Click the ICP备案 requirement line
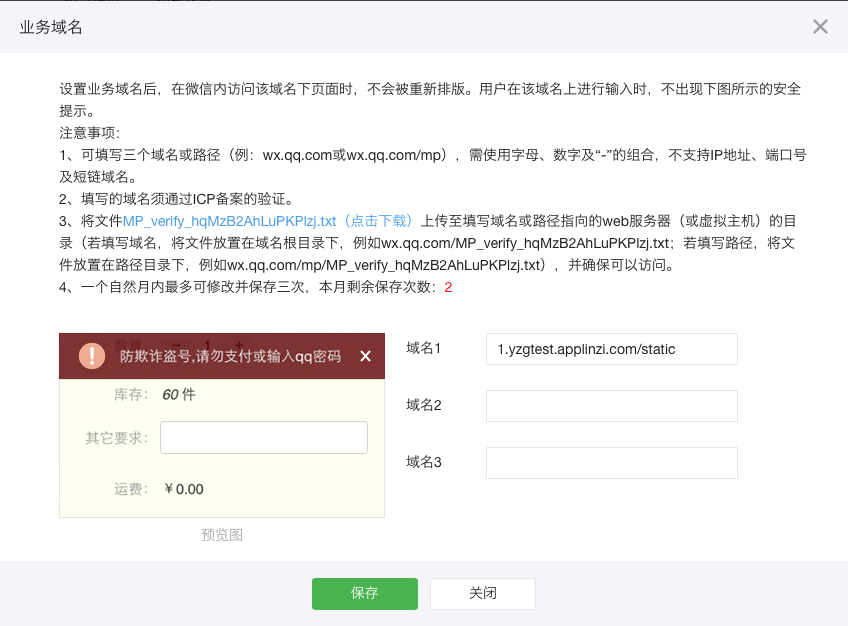The width and height of the screenshot is (848, 626). pos(176,199)
